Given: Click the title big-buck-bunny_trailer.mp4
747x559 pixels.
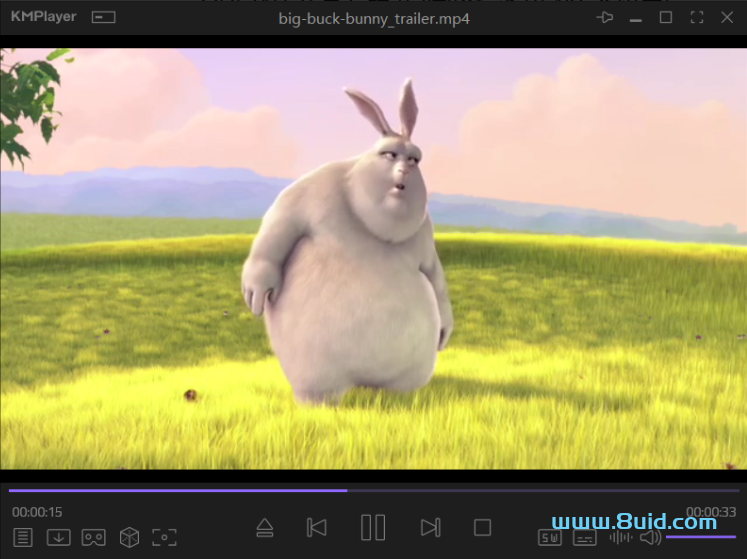Looking at the screenshot, I should point(374,19).
